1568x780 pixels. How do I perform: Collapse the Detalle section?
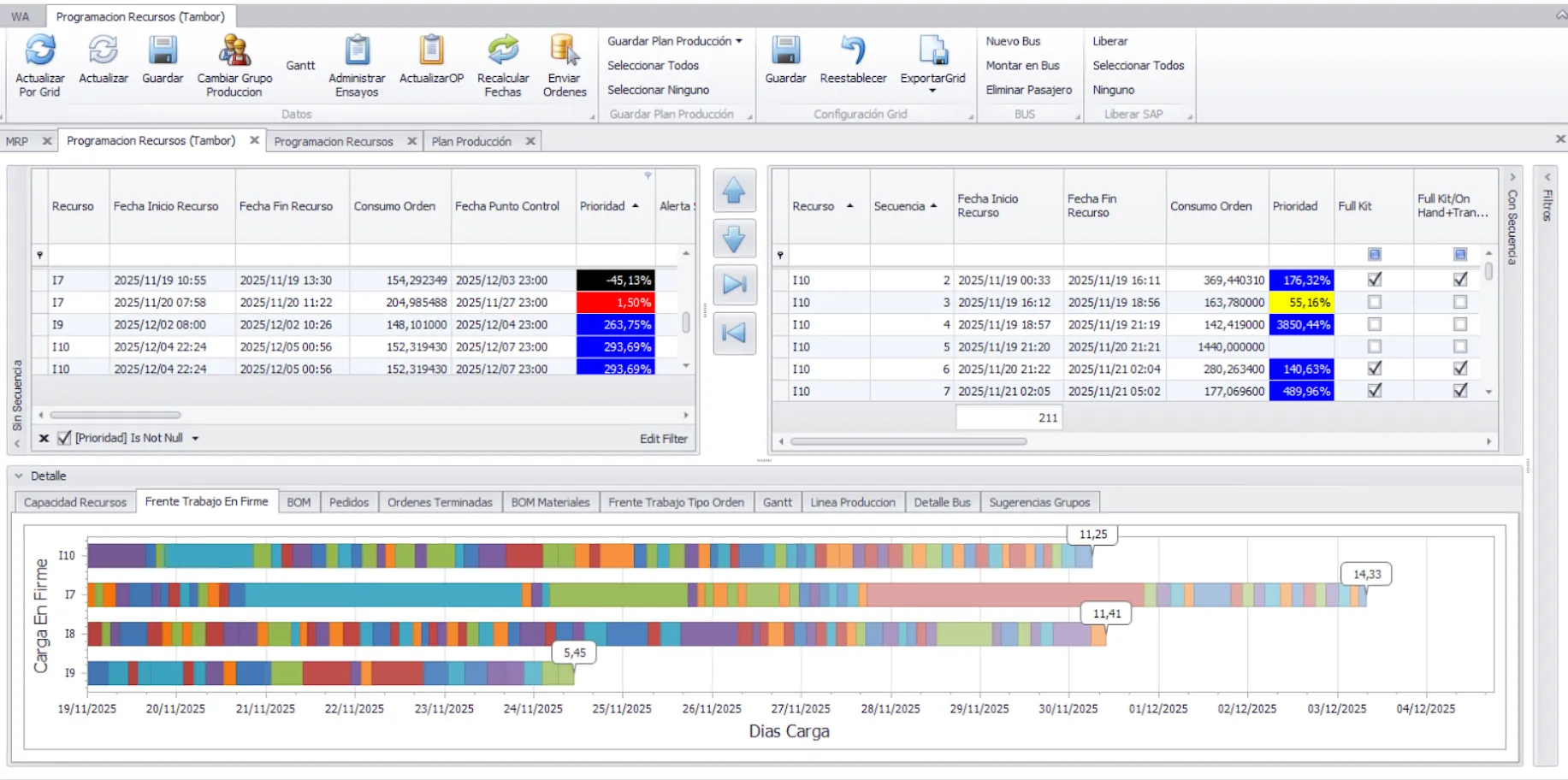coord(19,476)
